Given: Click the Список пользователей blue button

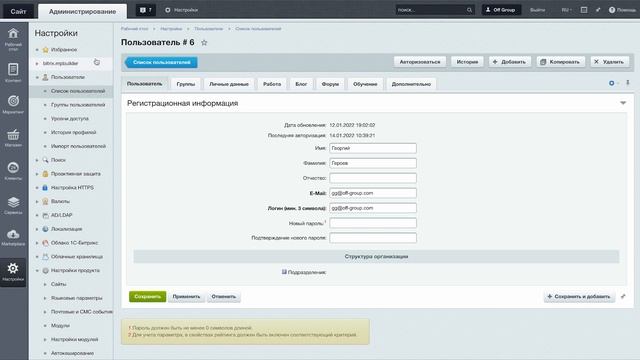Looking at the screenshot, I should (x=161, y=62).
